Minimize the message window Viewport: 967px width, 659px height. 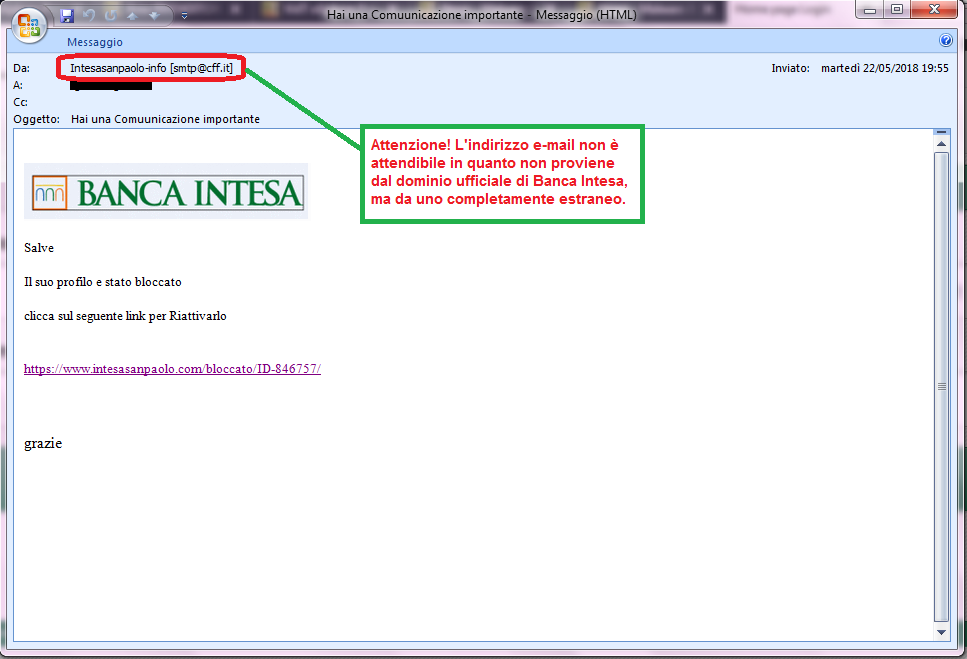[870, 9]
